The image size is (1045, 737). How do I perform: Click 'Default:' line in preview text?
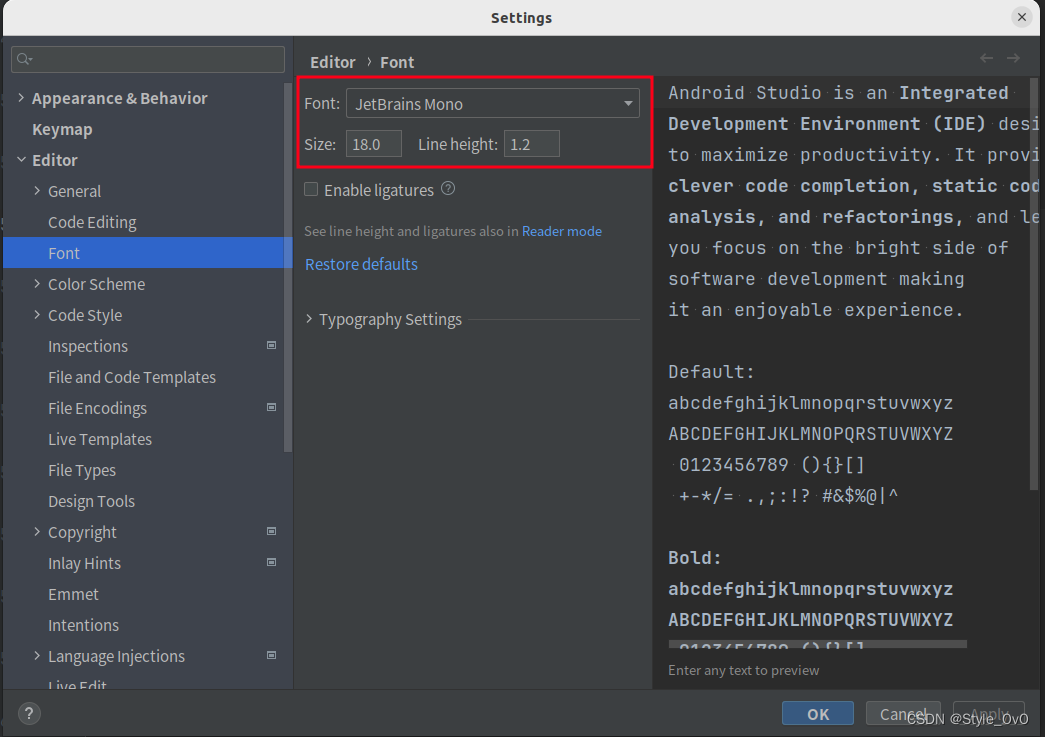click(x=711, y=371)
